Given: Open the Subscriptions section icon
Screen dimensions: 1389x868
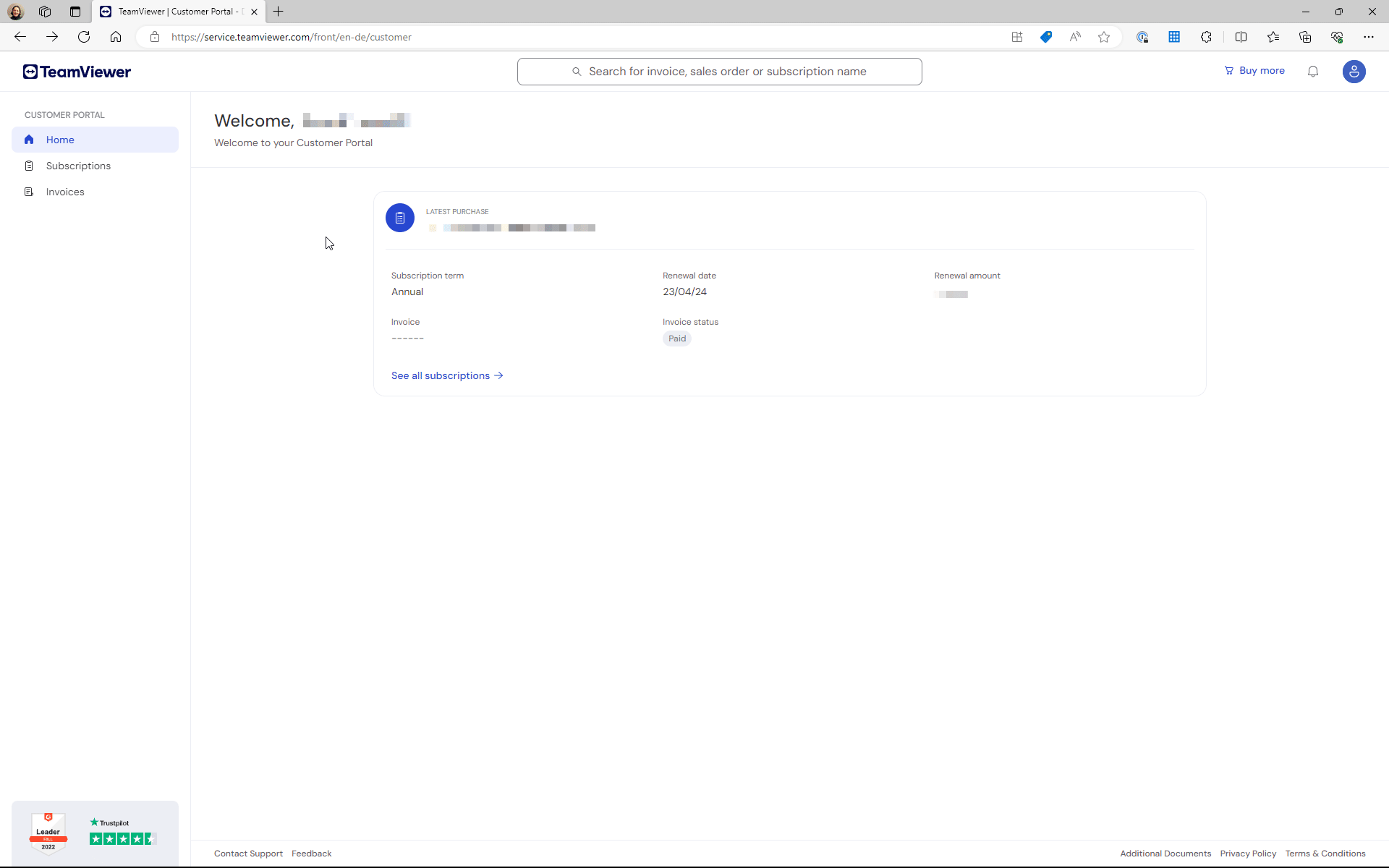Looking at the screenshot, I should point(30,165).
